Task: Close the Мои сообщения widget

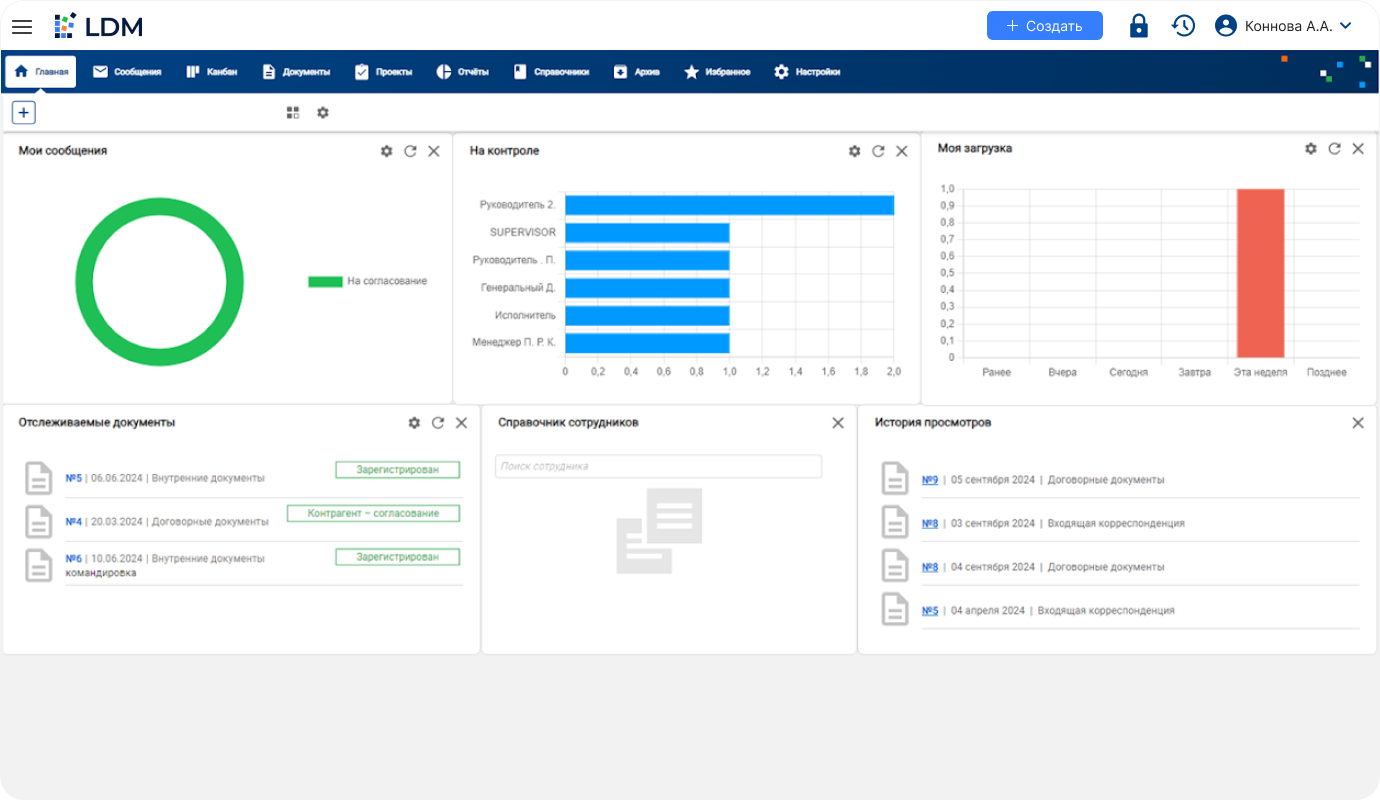Action: 434,151
